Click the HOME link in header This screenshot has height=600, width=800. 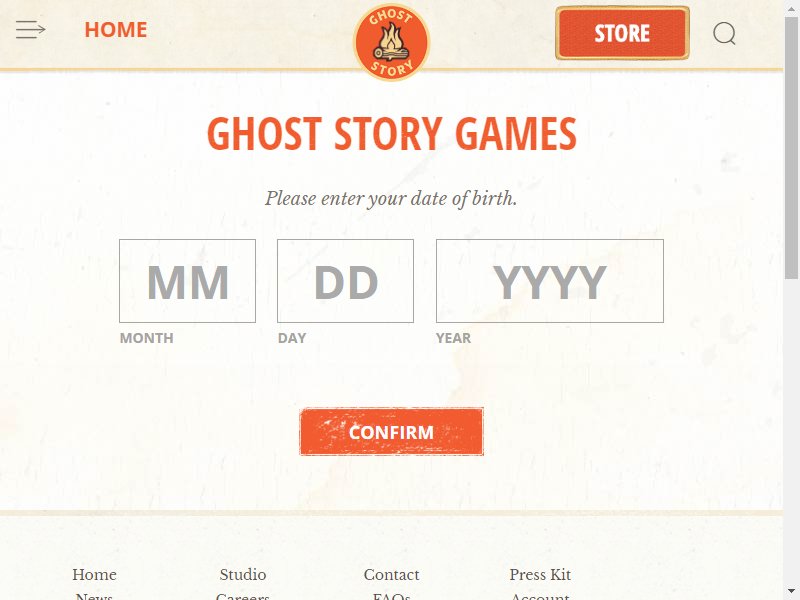point(116,30)
